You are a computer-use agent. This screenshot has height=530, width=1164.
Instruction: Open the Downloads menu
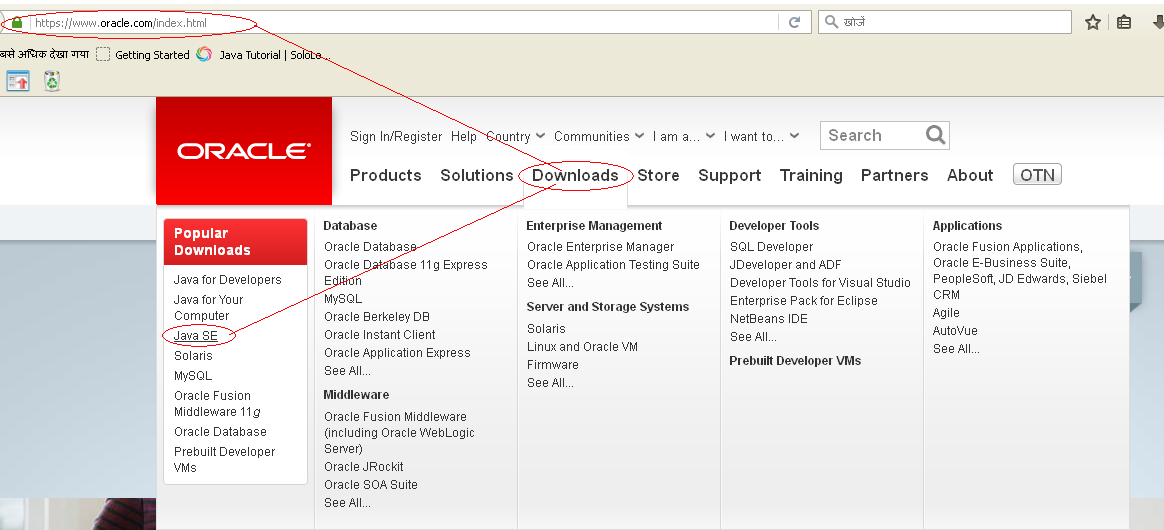575,175
